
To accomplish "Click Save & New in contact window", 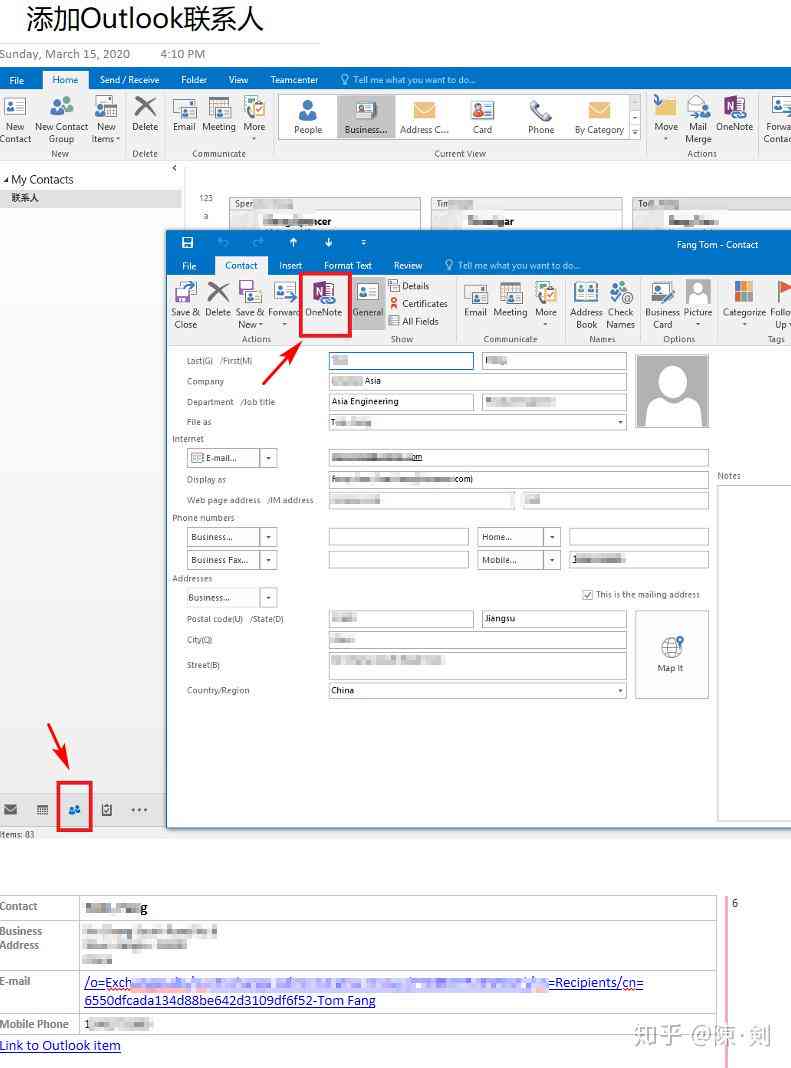I will pos(250,304).
